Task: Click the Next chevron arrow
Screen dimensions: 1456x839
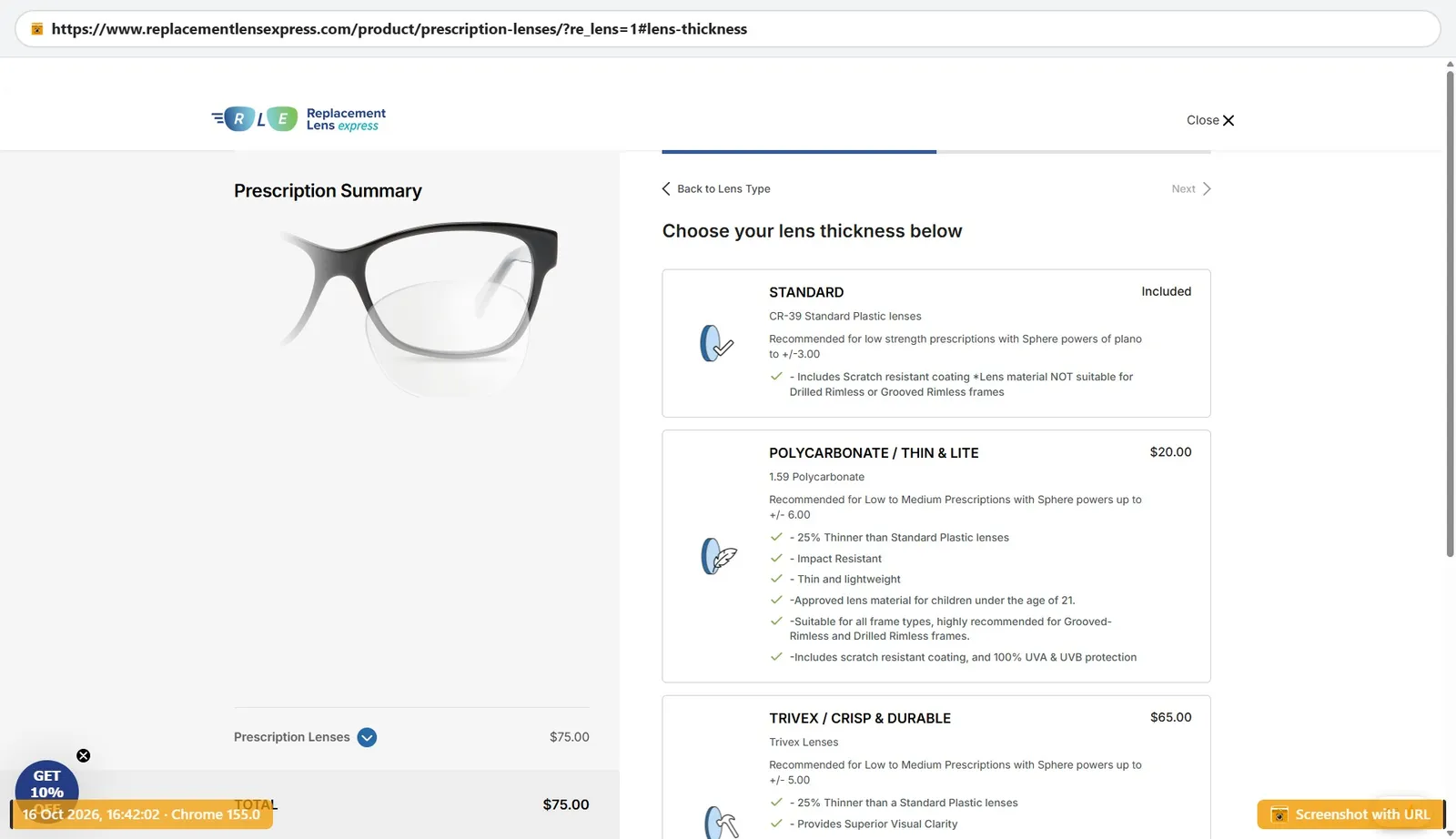Action: pos(1207,188)
